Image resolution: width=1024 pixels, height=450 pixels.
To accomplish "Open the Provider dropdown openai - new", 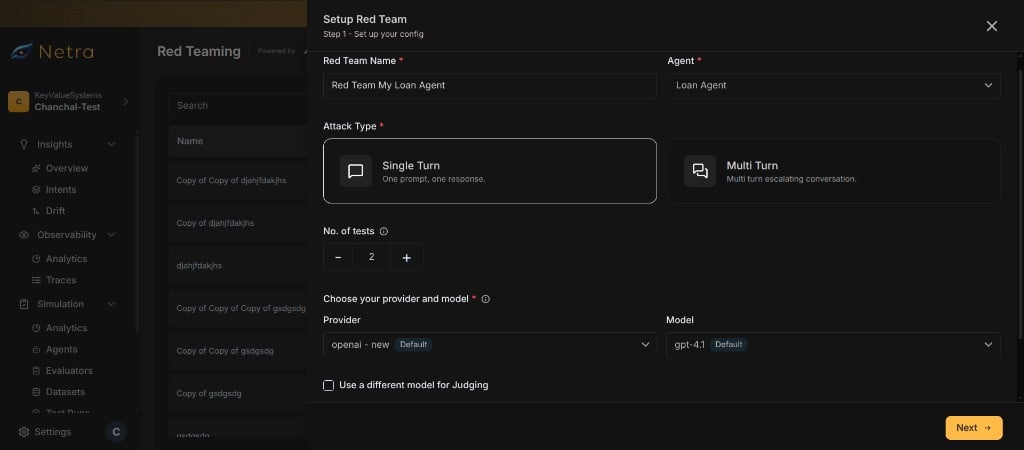I will click(490, 344).
